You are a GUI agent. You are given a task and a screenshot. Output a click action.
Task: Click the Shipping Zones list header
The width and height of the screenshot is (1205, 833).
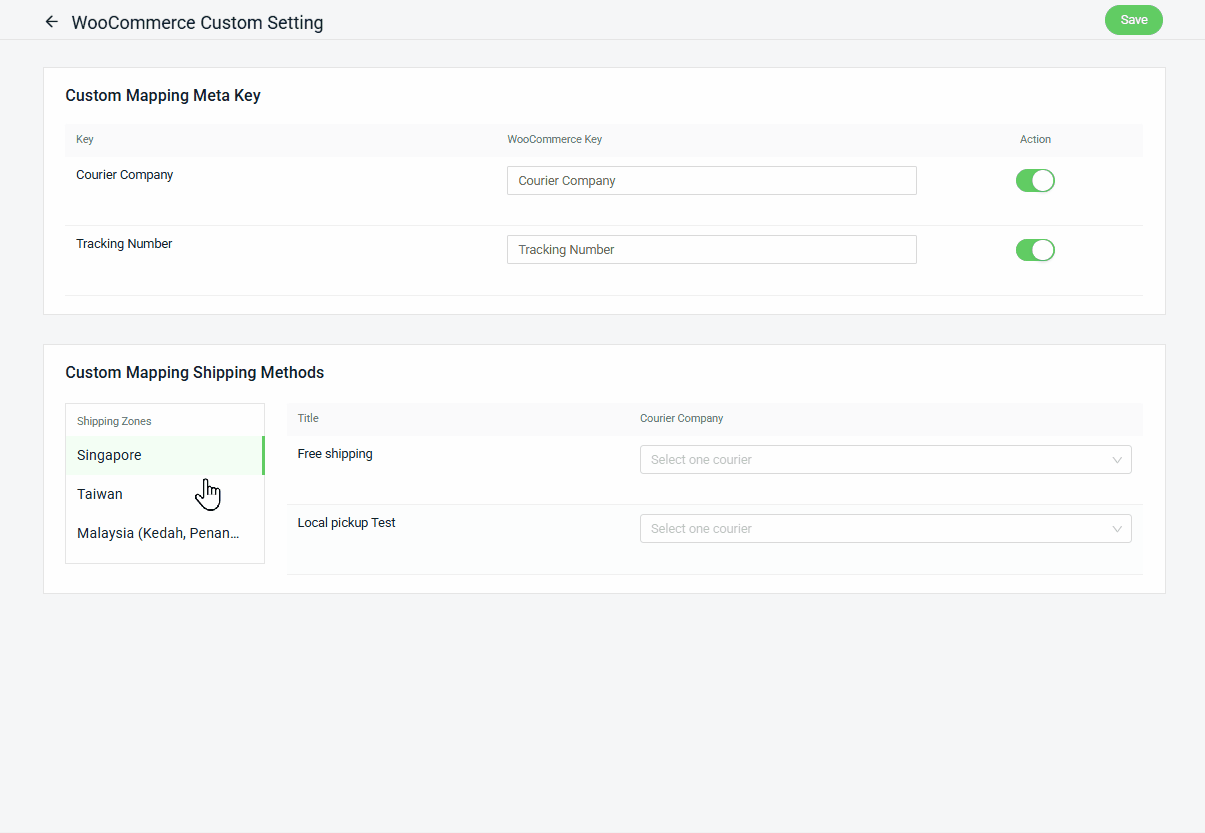[x=114, y=421]
